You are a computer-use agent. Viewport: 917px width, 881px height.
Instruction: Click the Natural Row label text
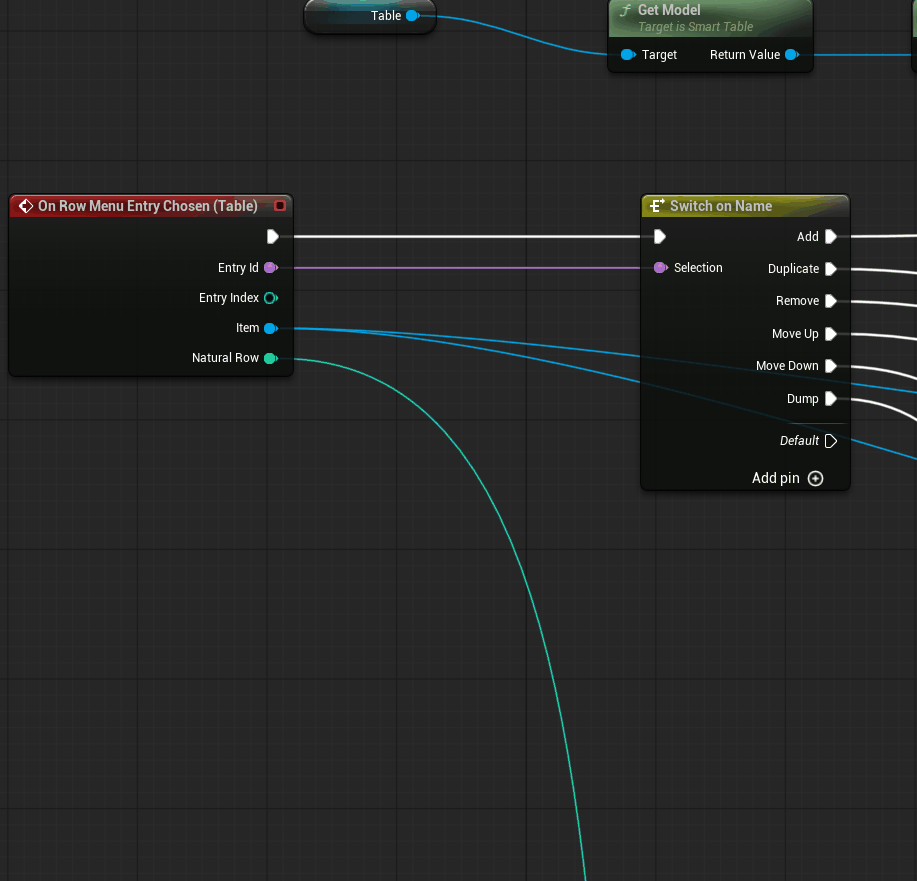pos(225,357)
